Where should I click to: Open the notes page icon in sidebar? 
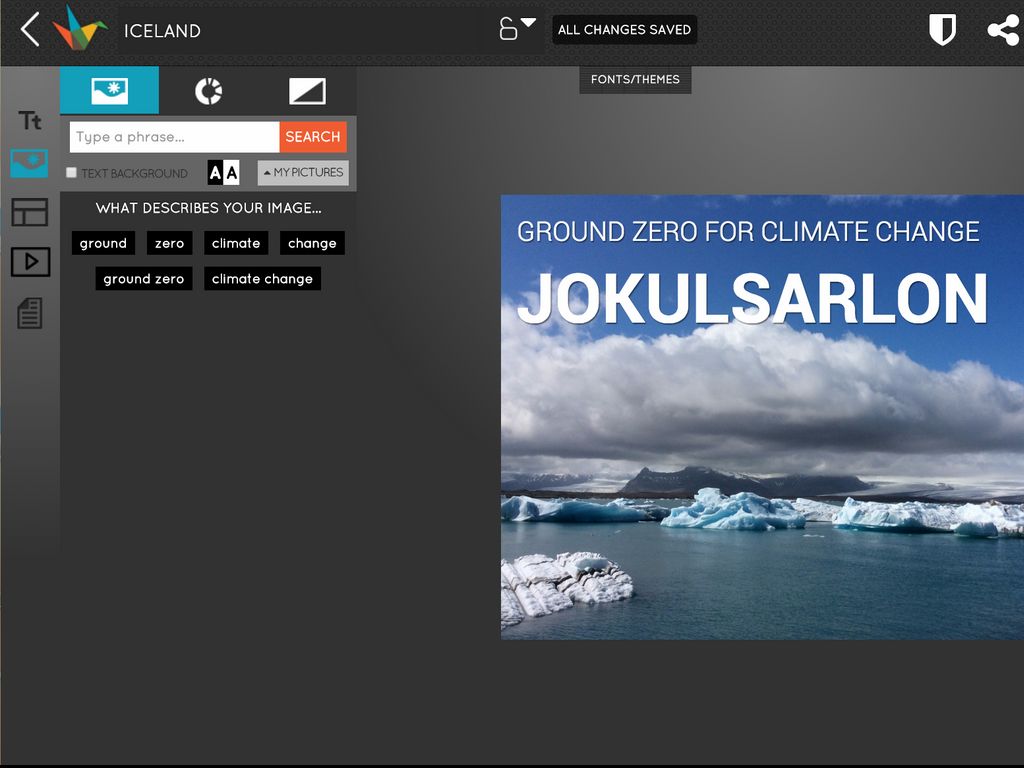pyautogui.click(x=30, y=314)
